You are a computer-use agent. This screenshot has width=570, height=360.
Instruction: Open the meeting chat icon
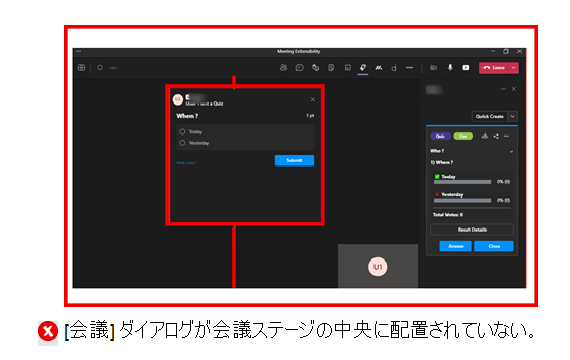coord(300,68)
